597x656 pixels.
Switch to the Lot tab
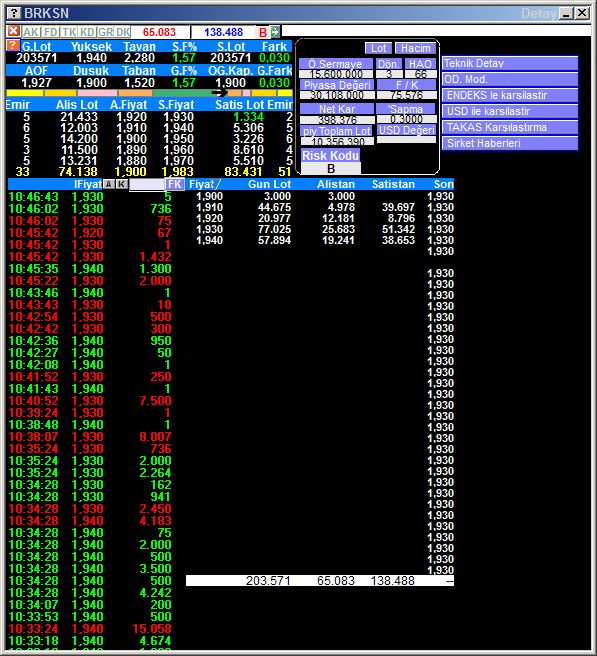379,48
